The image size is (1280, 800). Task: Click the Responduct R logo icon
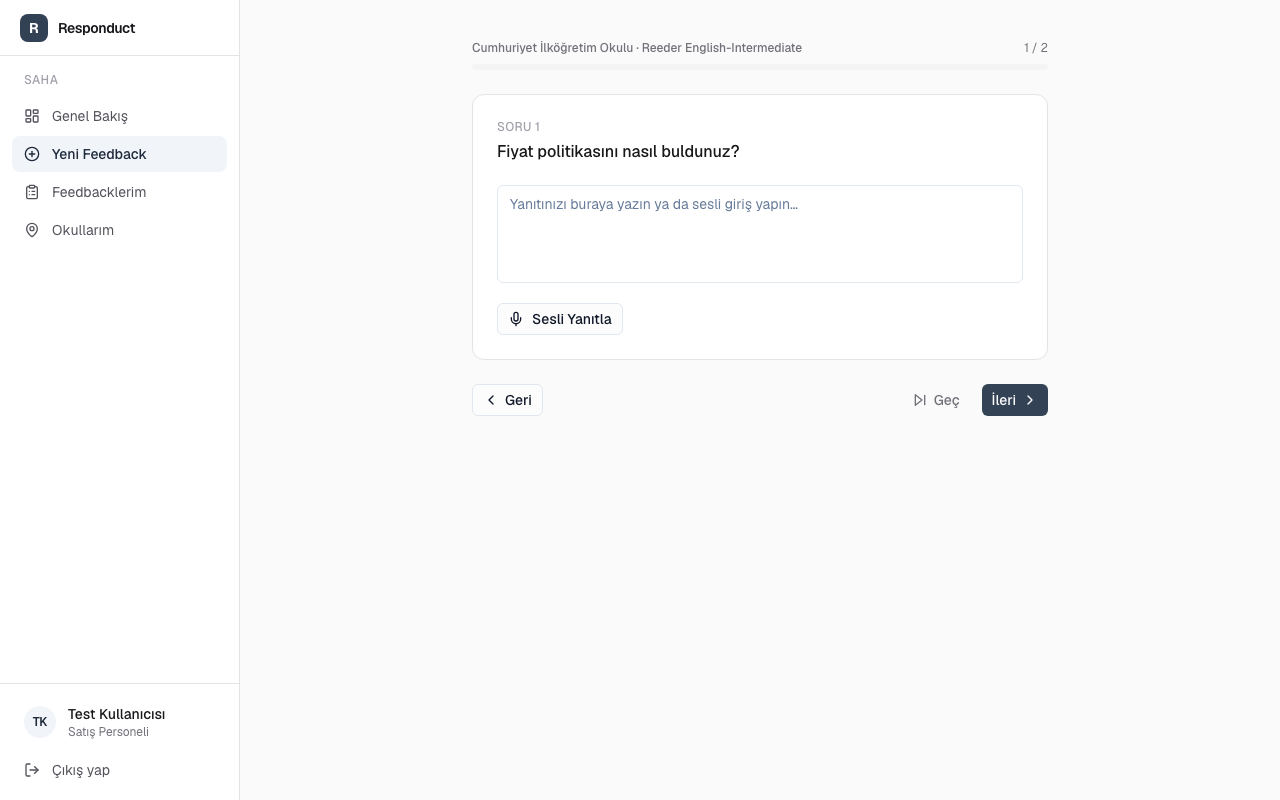point(34,28)
